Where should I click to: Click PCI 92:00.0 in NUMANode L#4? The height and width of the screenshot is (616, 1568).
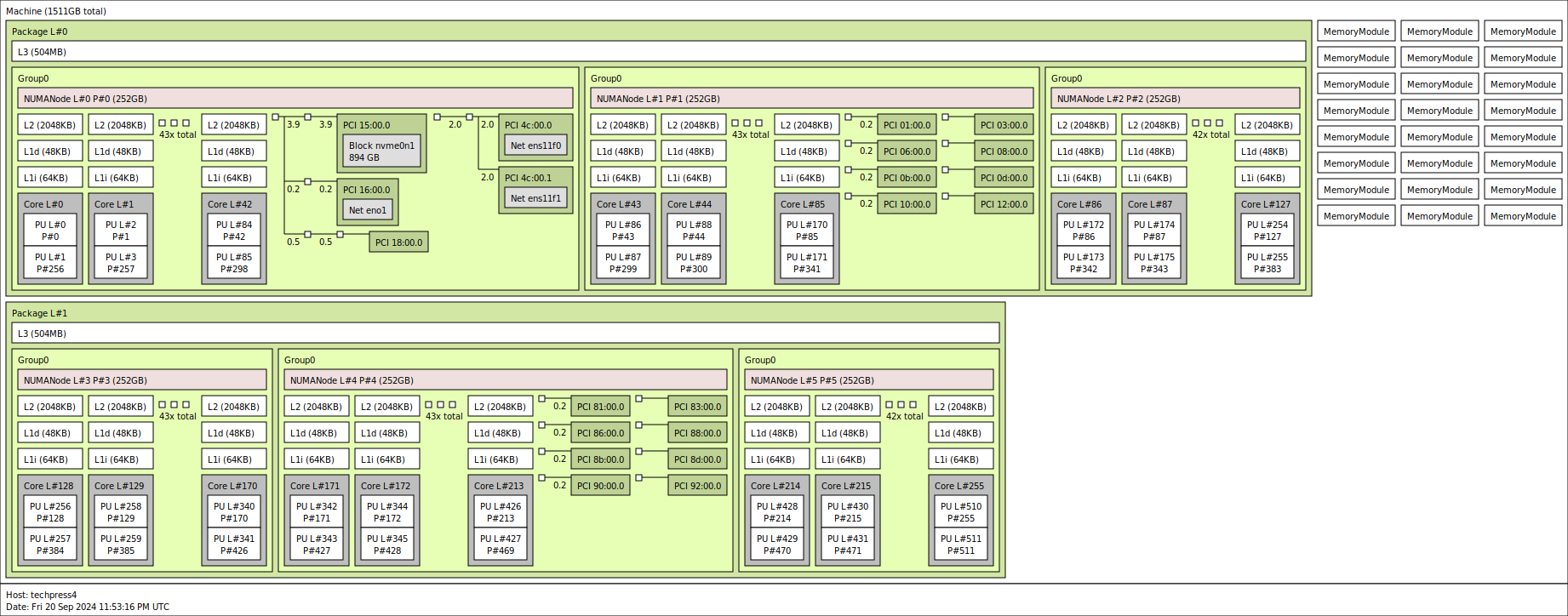697,486
